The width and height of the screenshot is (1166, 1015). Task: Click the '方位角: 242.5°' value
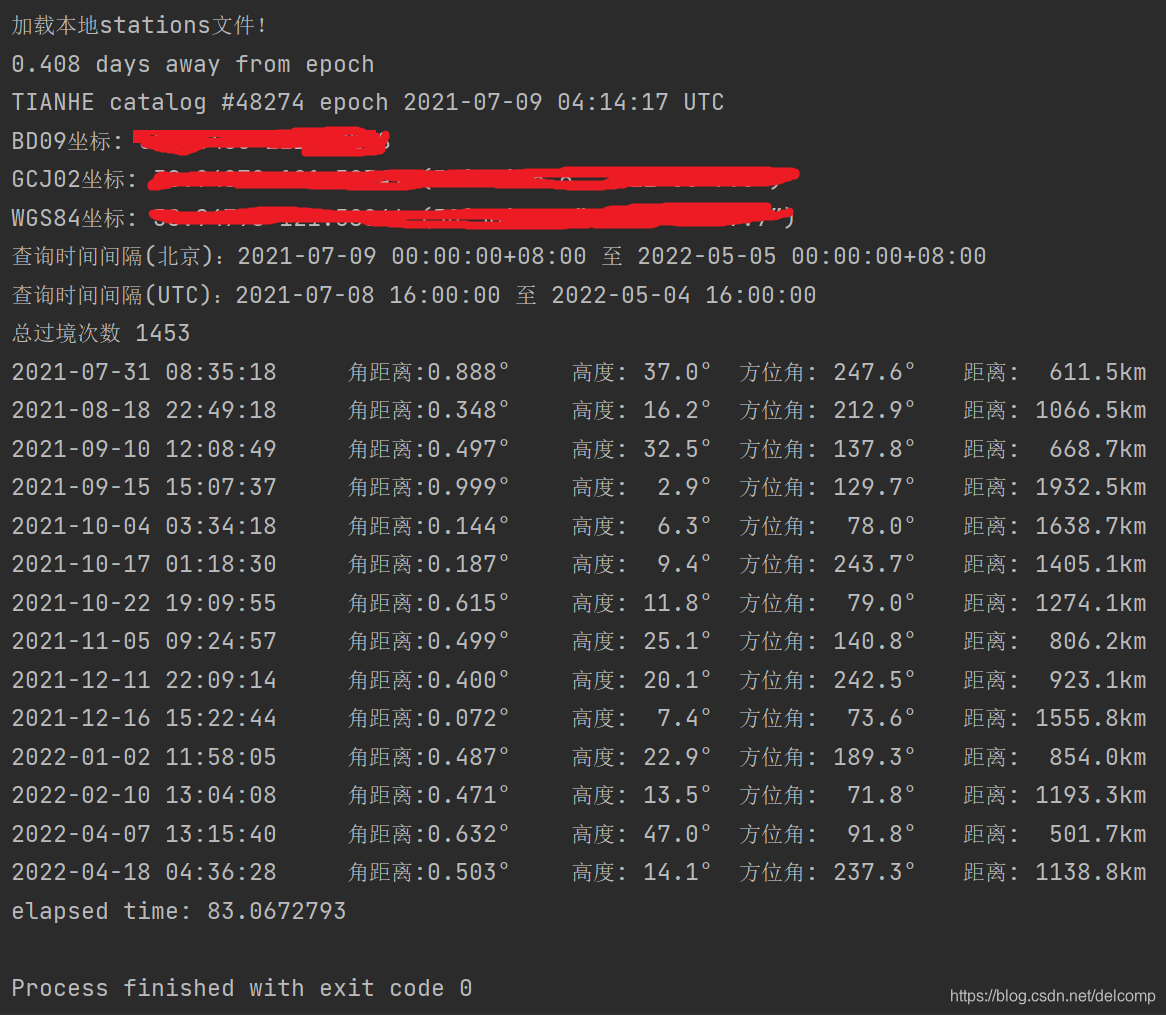click(827, 680)
